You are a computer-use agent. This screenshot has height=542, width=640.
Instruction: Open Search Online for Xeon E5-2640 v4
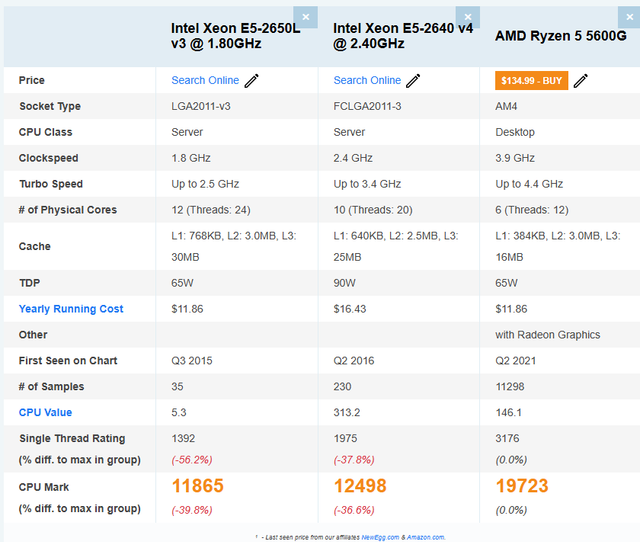(x=367, y=80)
